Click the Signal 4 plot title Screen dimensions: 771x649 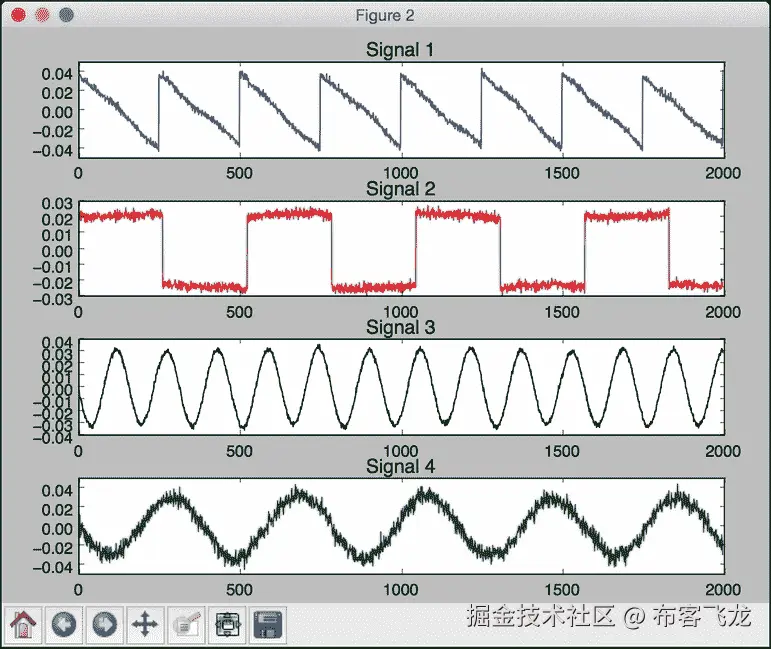click(x=400, y=467)
